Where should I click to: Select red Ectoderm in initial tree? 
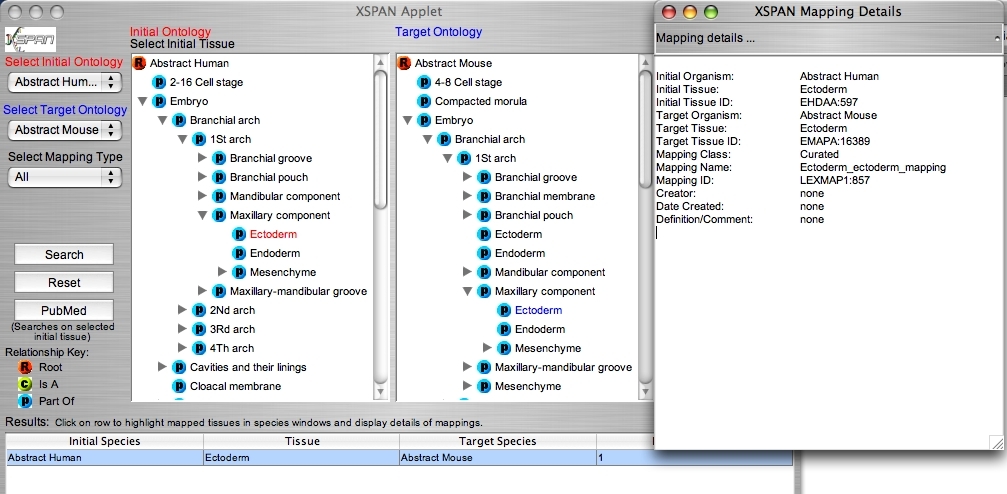274,234
